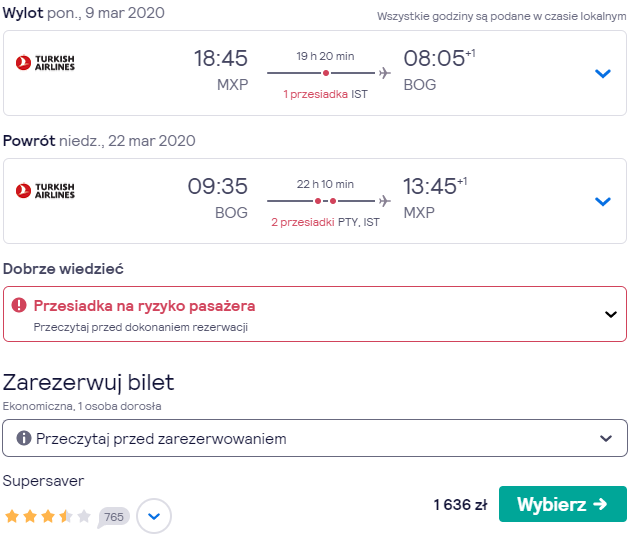Click the info icon beside Przeczytaj przed zarezerwowaniem

click(x=24, y=438)
